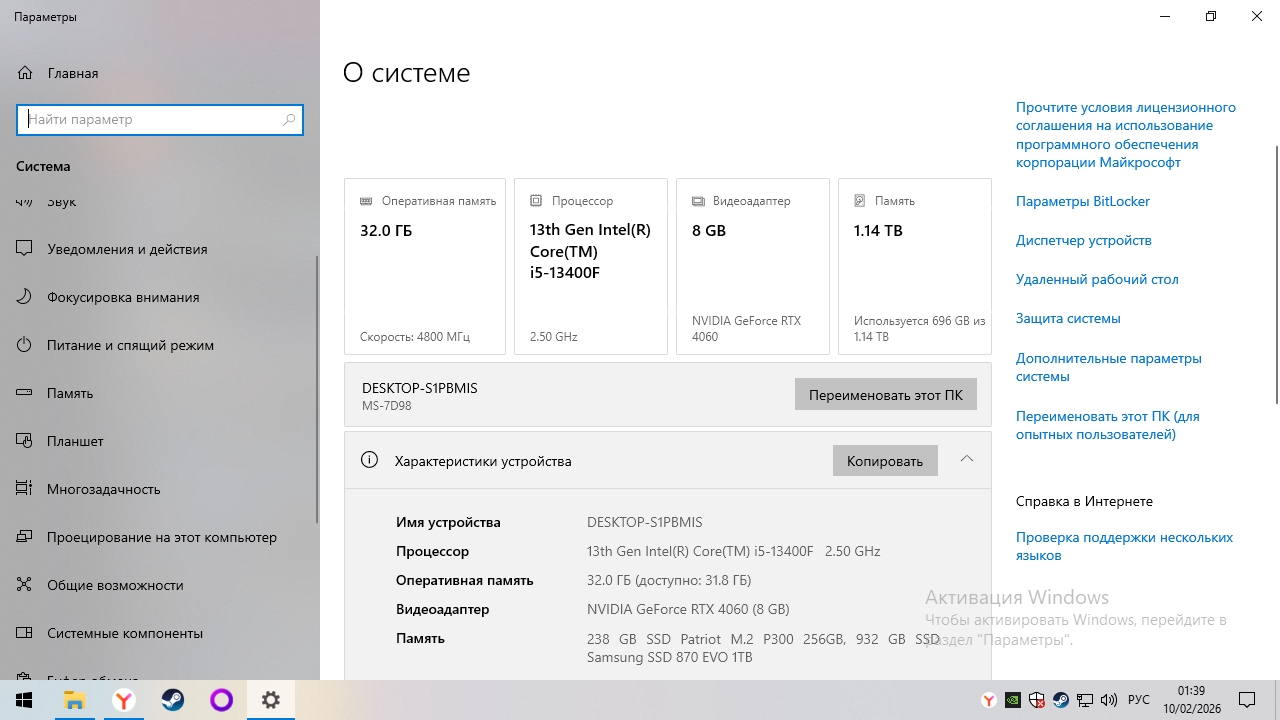Open Защита системы link
Viewport: 1280px width, 720px height.
(x=1068, y=318)
